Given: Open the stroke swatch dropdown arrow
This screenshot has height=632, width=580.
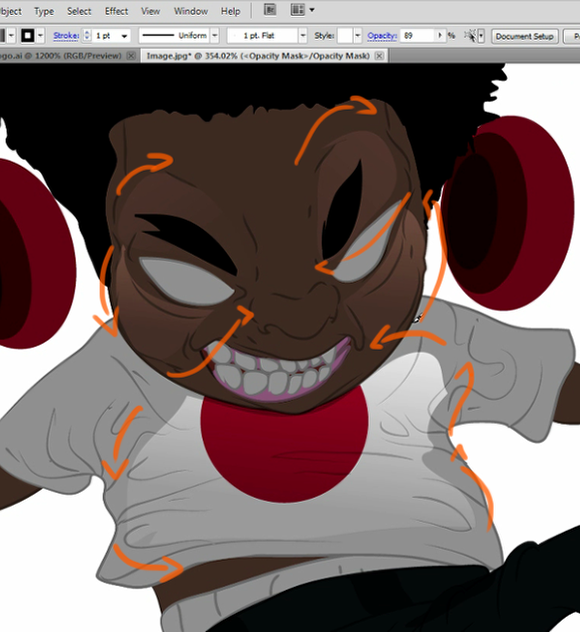Looking at the screenshot, I should pos(40,35).
